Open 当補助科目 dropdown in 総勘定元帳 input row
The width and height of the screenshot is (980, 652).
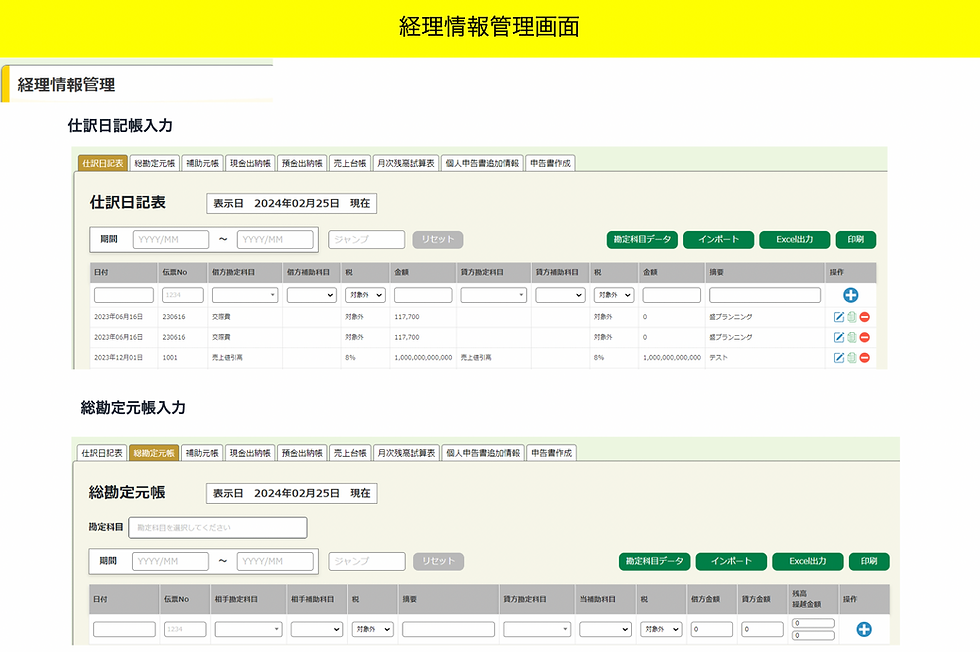pyautogui.click(x=605, y=629)
